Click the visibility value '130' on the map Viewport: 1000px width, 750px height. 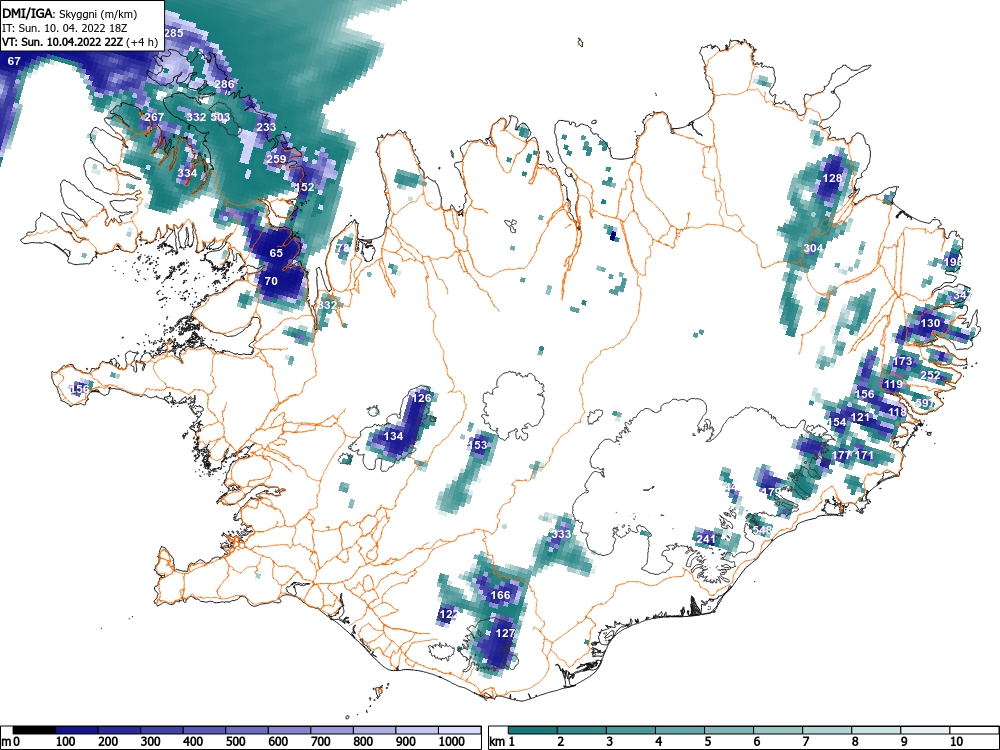click(x=930, y=323)
